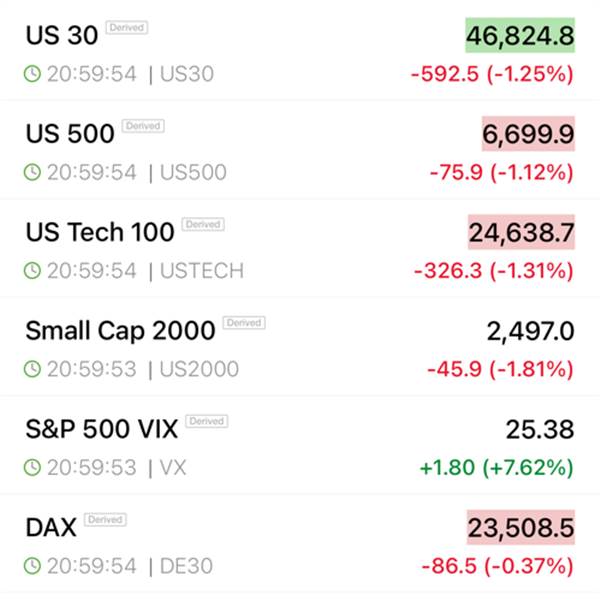The image size is (600, 600).
Task: Click the Derived badge beside S&P 500 VIX
Action: tap(207, 421)
